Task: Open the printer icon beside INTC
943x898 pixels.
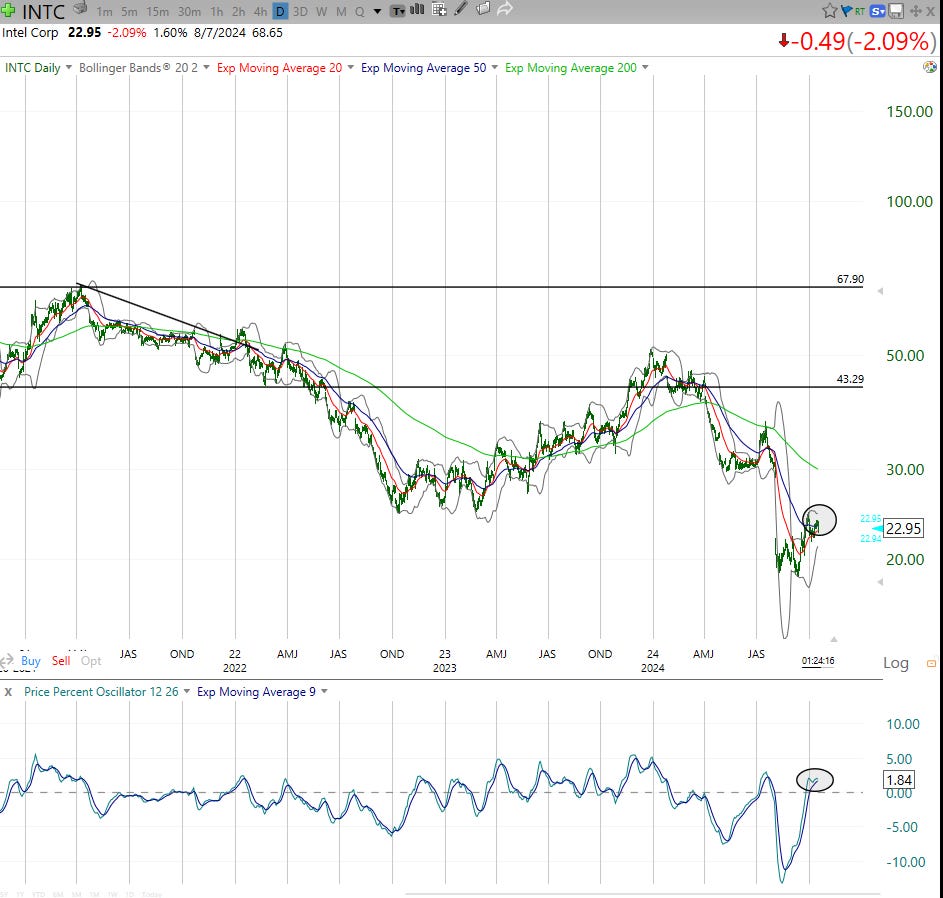Action: pos(79,8)
